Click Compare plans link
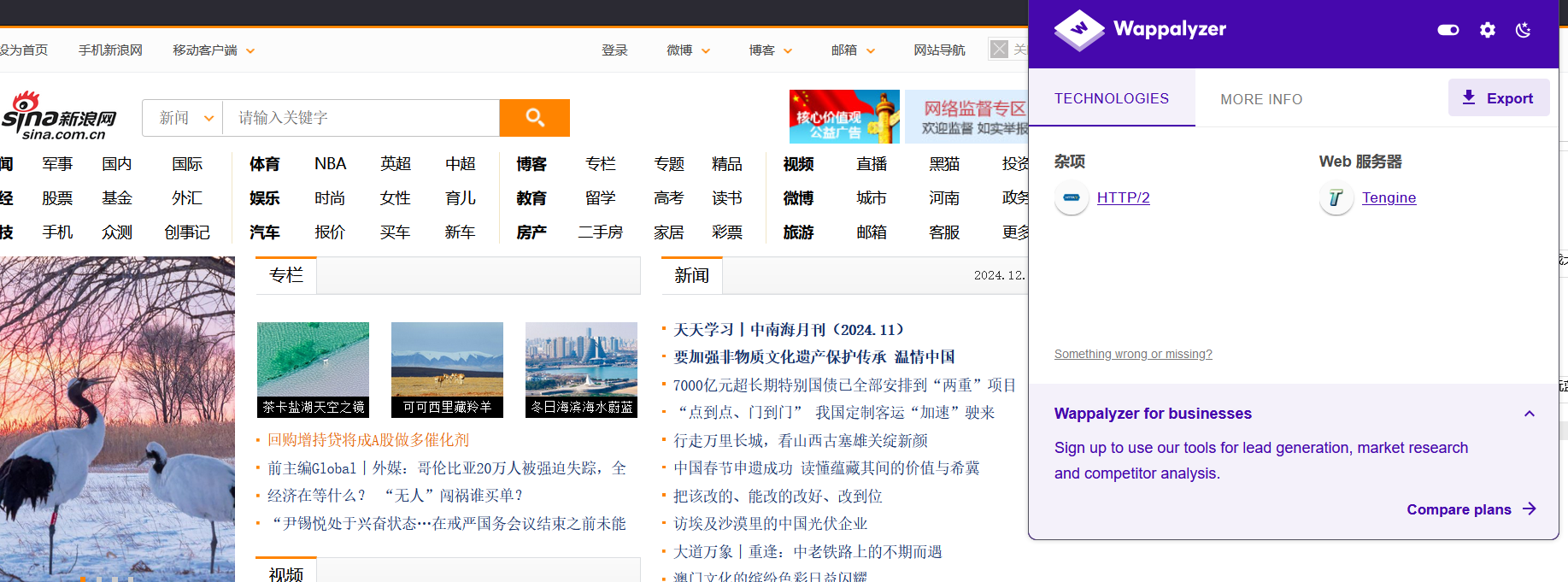This screenshot has width=1568, height=582. point(1459,509)
